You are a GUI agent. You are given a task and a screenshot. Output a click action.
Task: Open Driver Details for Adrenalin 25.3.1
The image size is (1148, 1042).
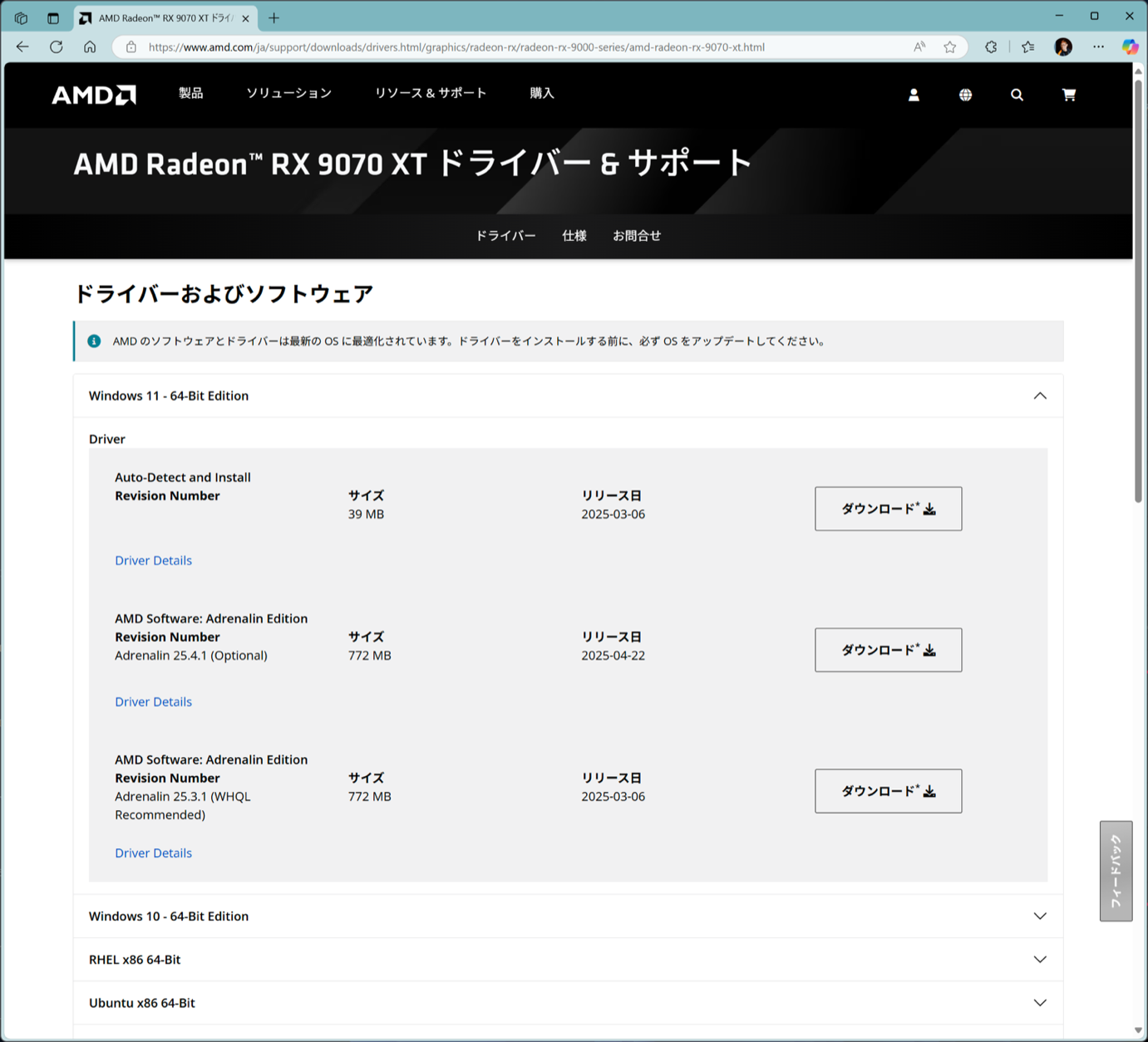(x=154, y=853)
